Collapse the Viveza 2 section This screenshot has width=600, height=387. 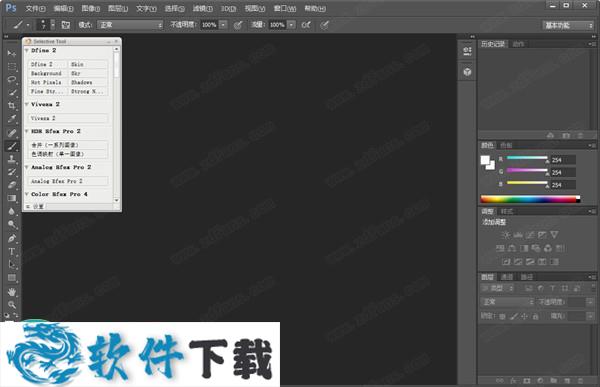point(27,104)
